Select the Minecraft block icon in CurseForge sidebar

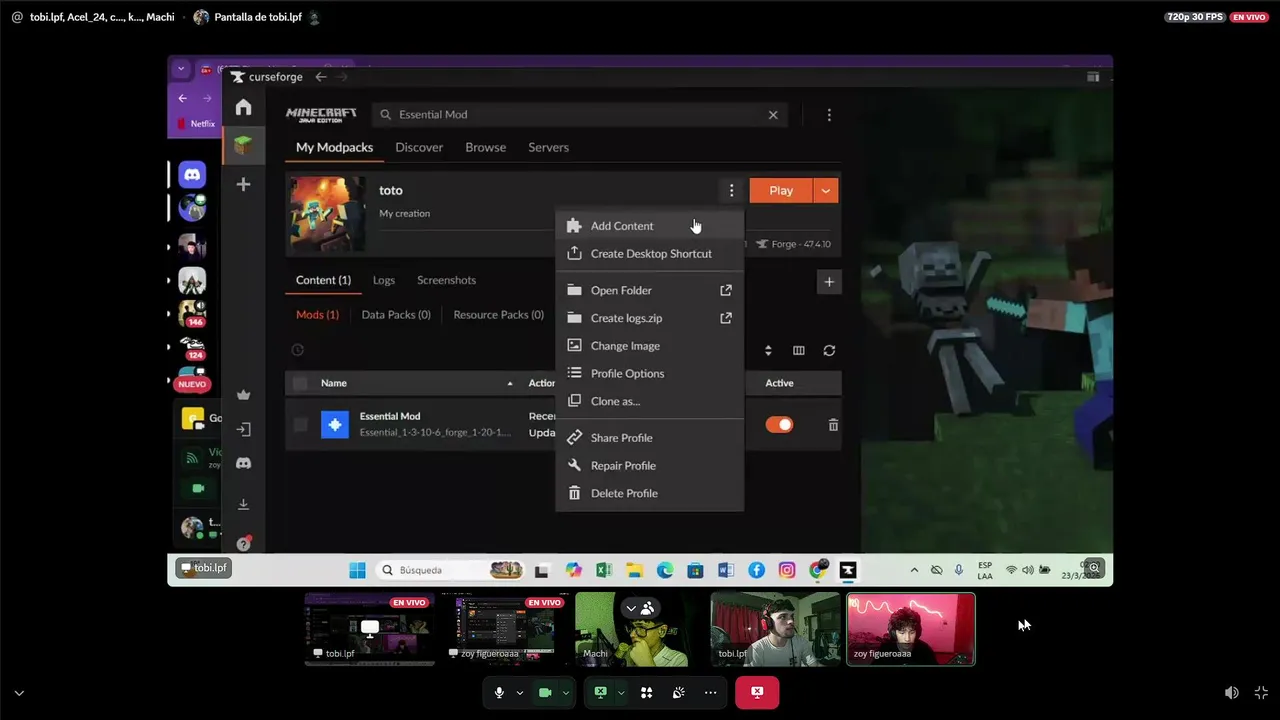pyautogui.click(x=243, y=146)
